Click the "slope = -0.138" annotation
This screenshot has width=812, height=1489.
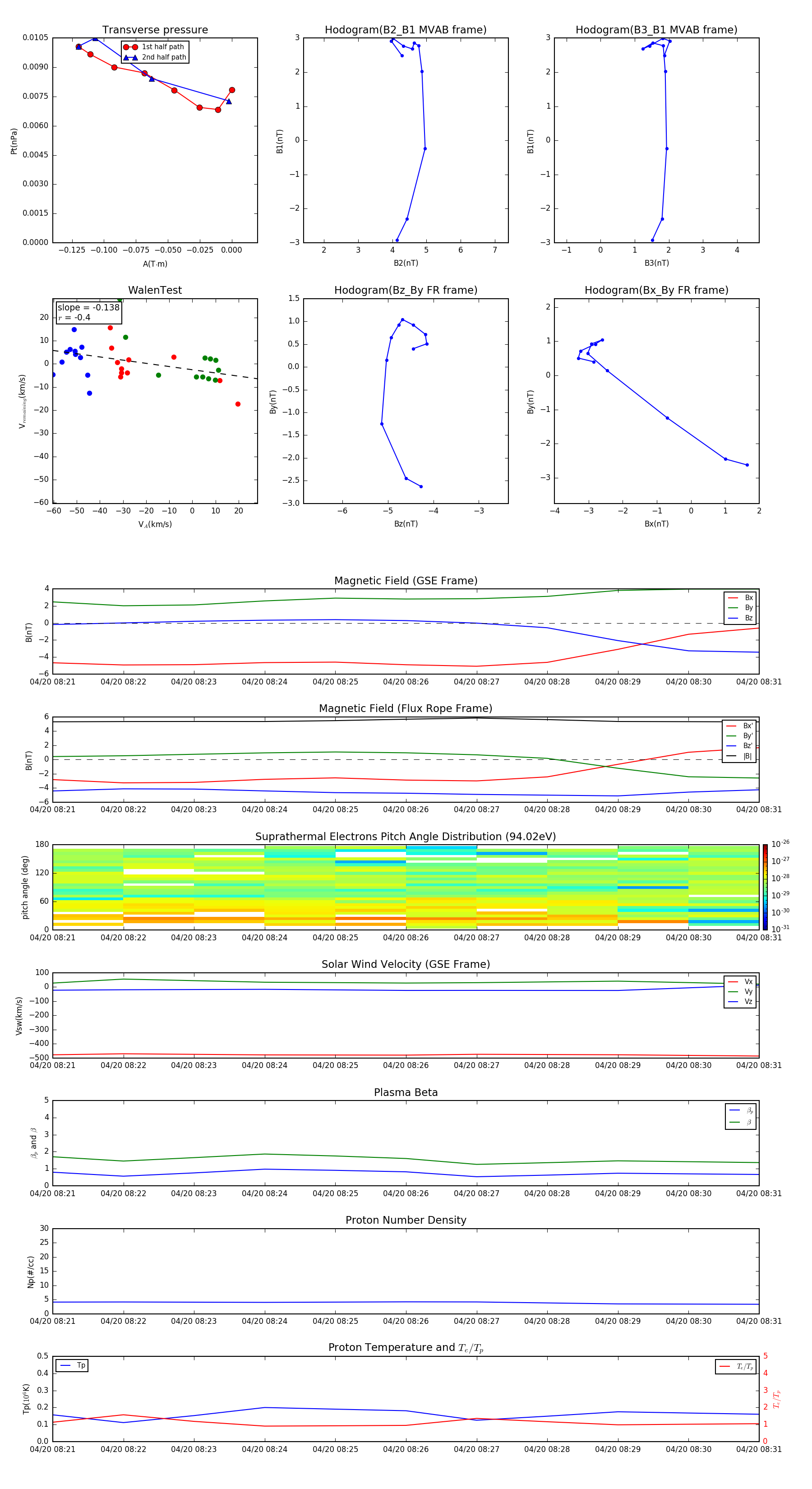pyautogui.click(x=88, y=308)
